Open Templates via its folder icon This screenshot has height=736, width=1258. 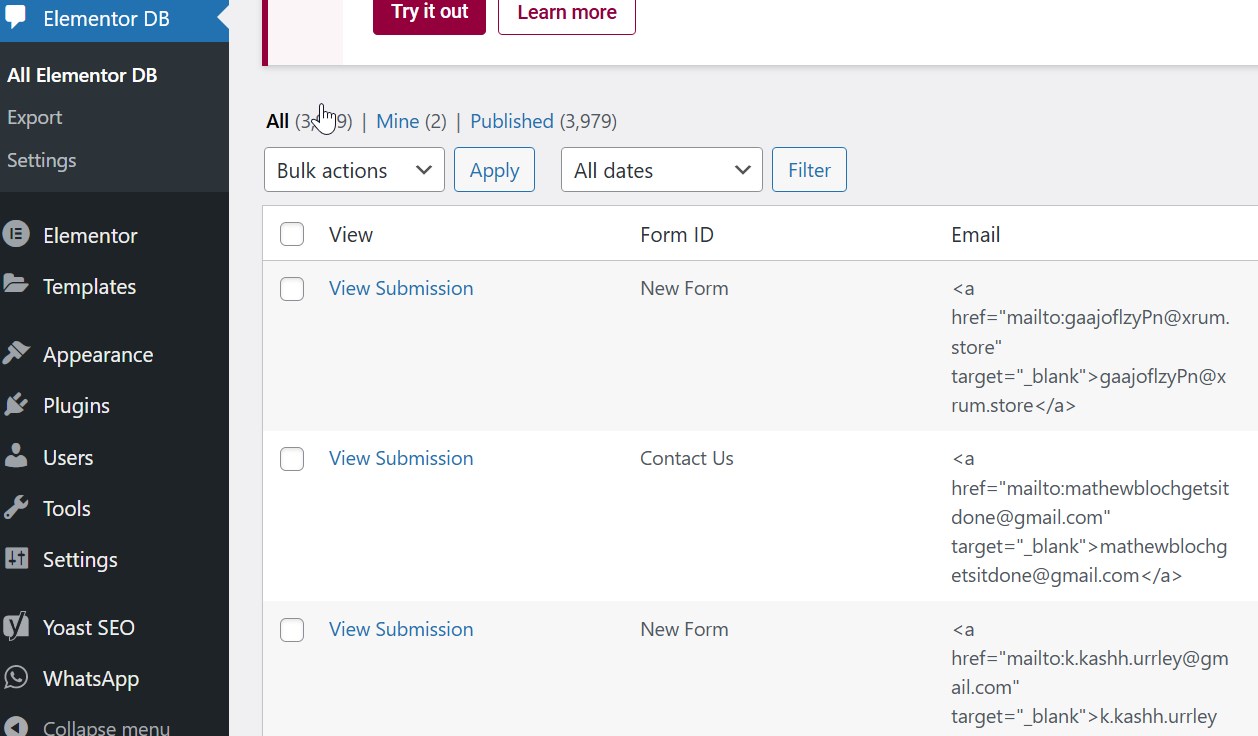click(15, 285)
